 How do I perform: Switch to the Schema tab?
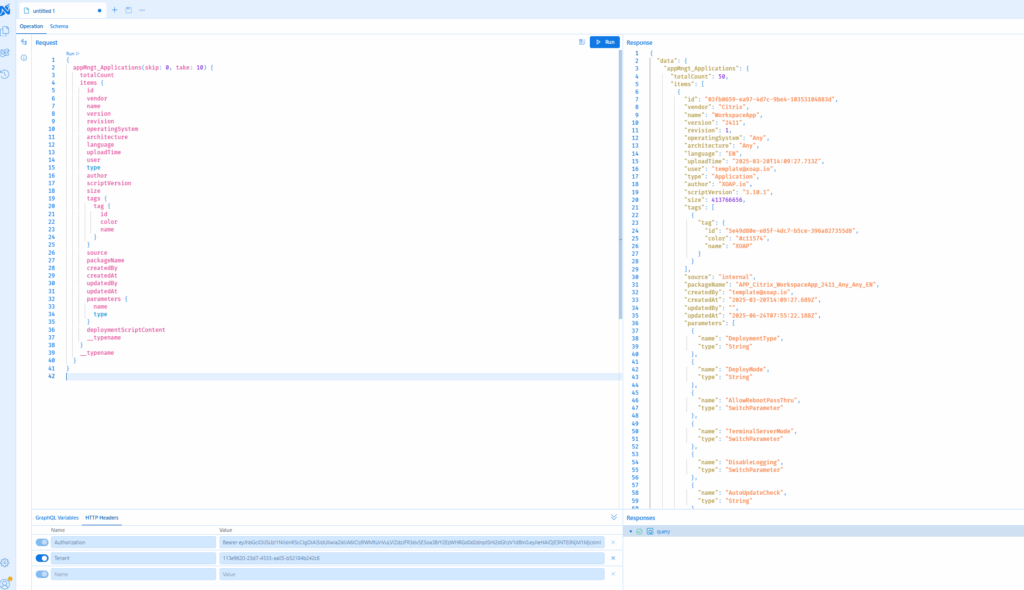(61, 27)
